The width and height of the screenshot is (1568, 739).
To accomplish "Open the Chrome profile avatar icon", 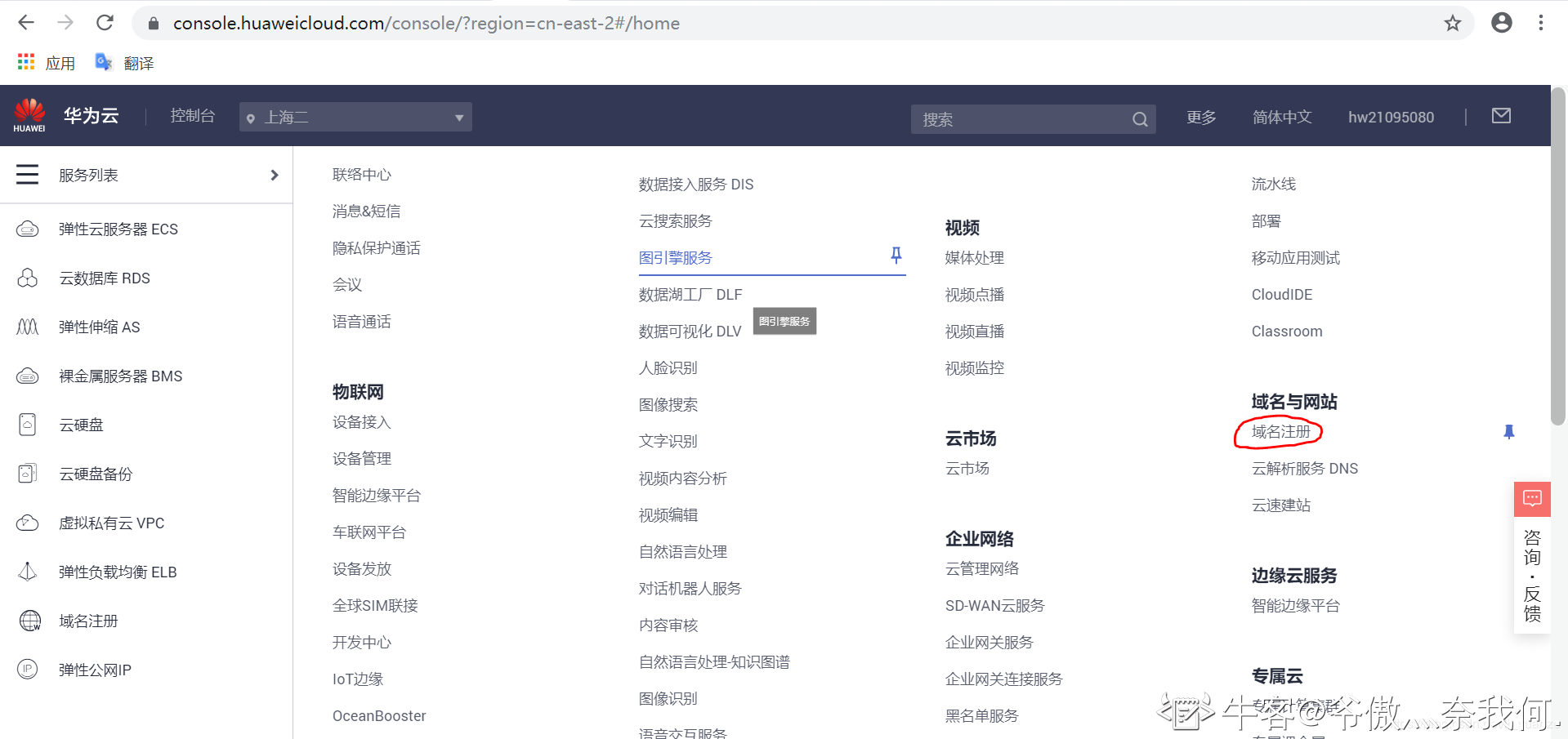I will click(x=1502, y=23).
